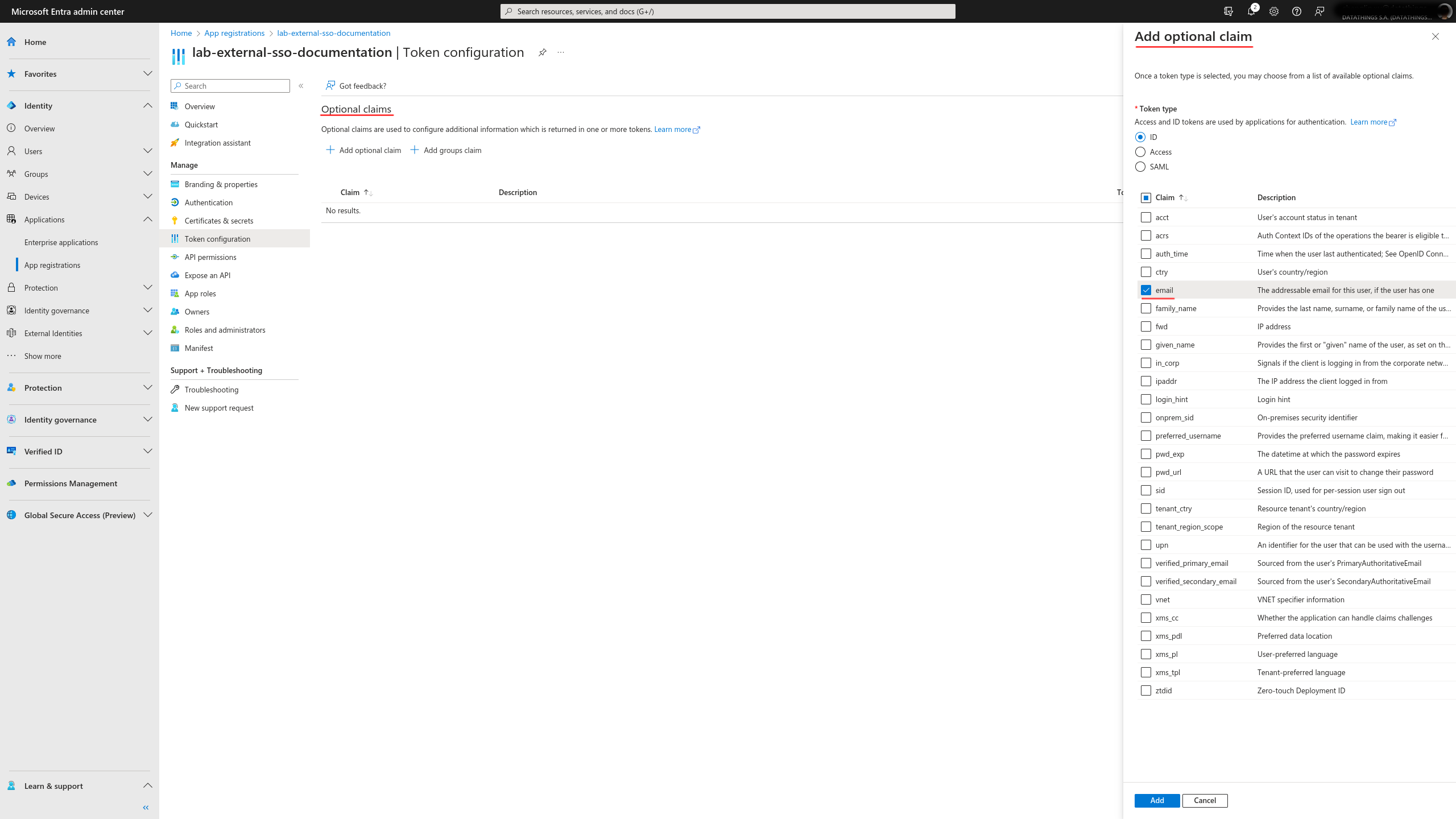The image size is (1456, 819).
Task: Click Add optional claim command
Action: pyautogui.click(x=363, y=150)
